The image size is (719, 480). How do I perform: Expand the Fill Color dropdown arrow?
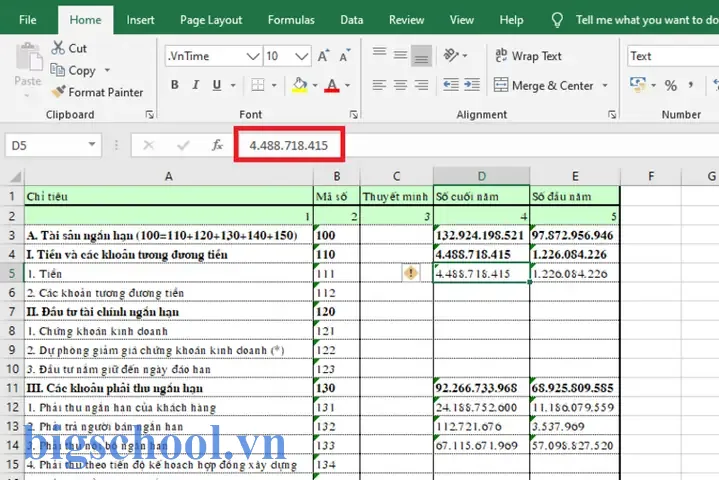315,85
